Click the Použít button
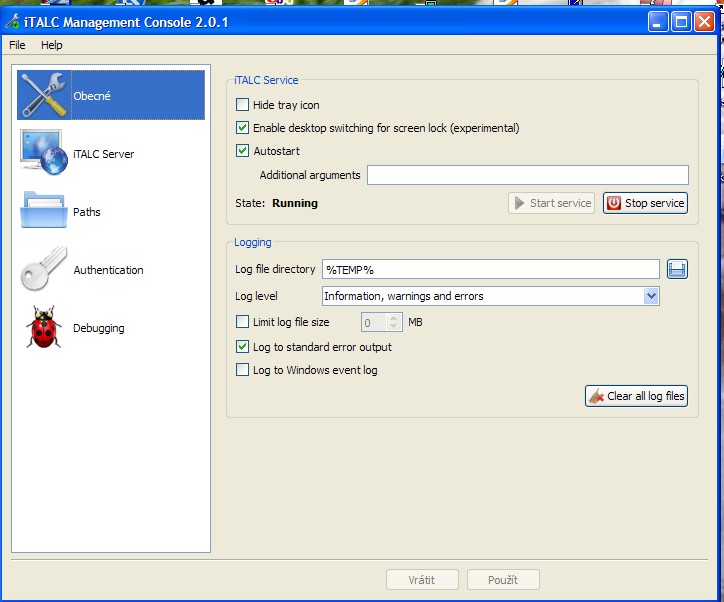Viewport: 724px width, 602px height. (x=503, y=579)
